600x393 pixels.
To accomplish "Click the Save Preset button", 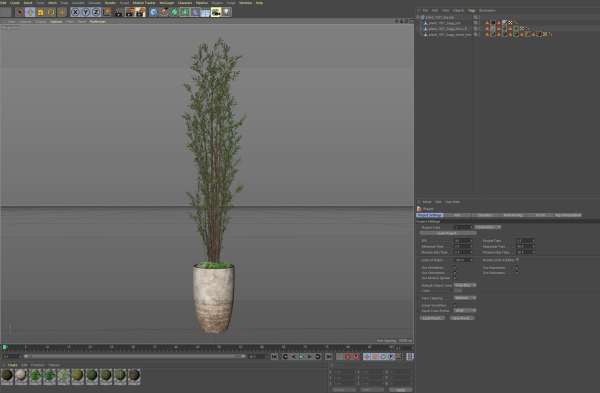I will click(462, 318).
